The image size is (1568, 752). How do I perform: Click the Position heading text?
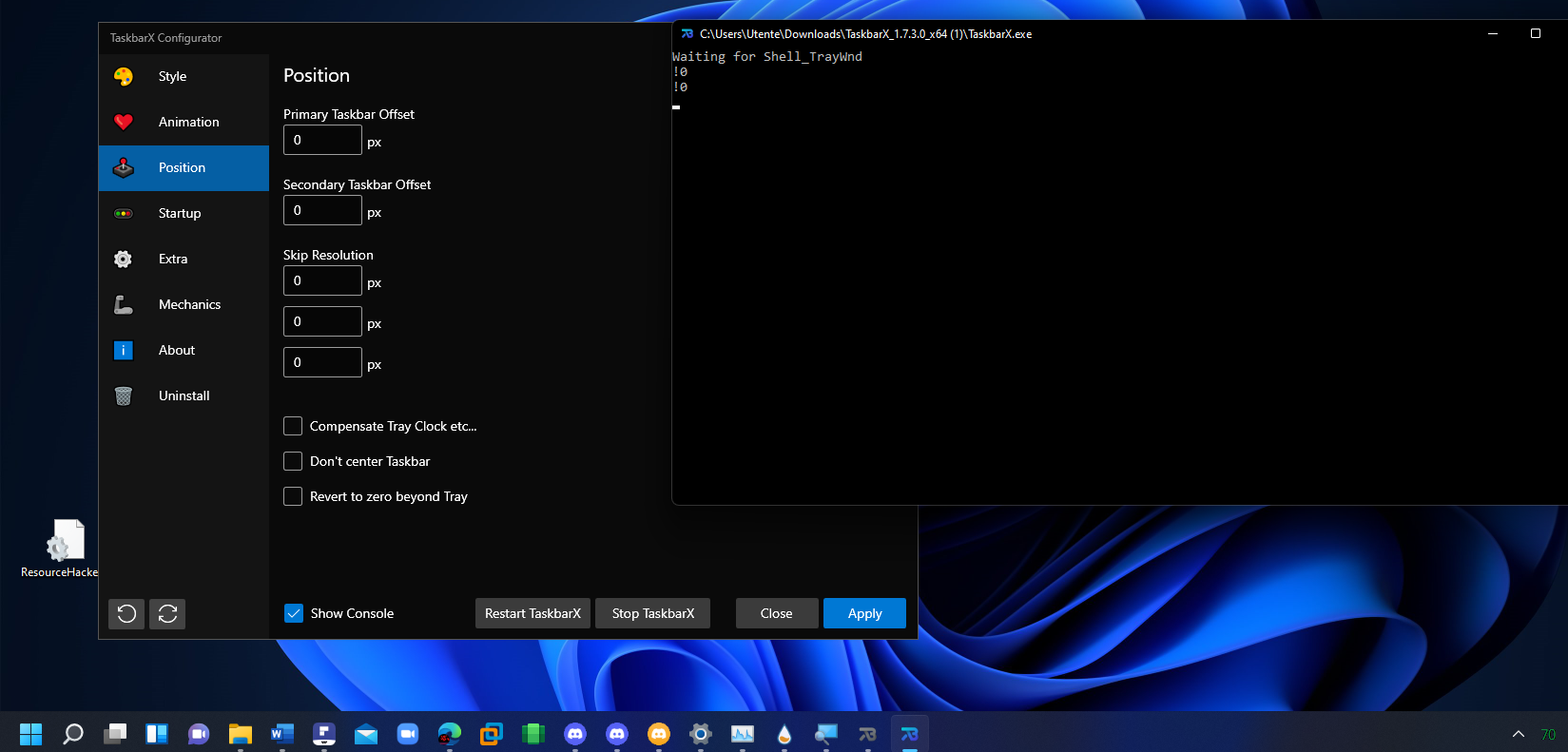click(x=317, y=75)
